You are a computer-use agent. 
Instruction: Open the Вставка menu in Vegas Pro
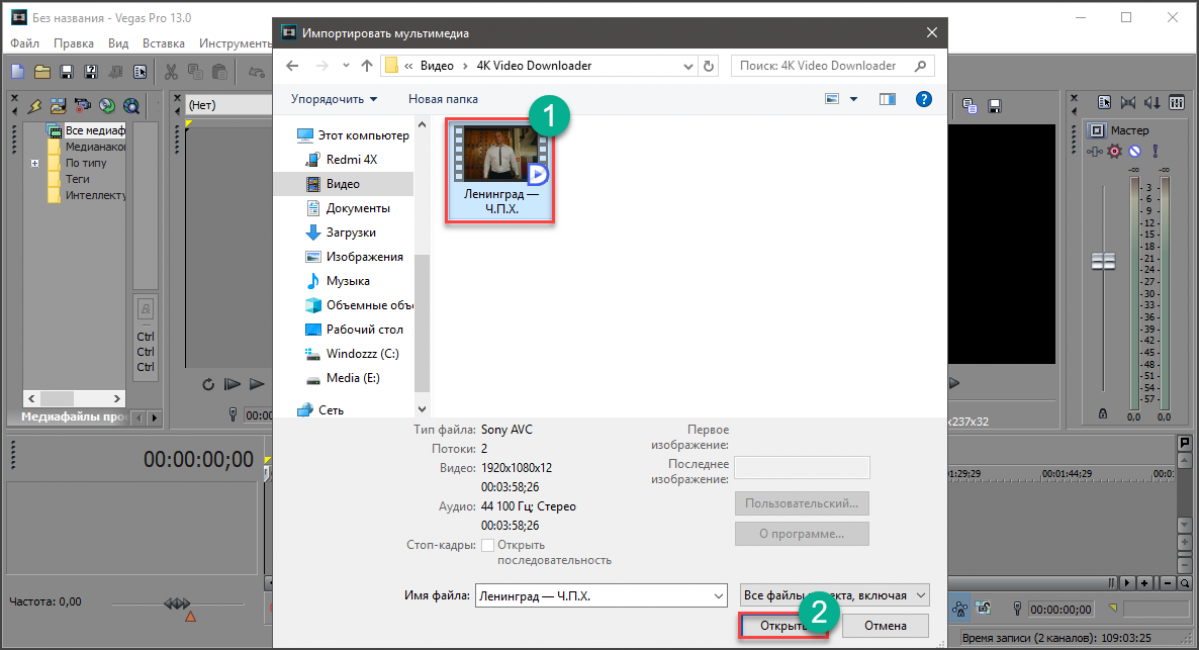164,43
